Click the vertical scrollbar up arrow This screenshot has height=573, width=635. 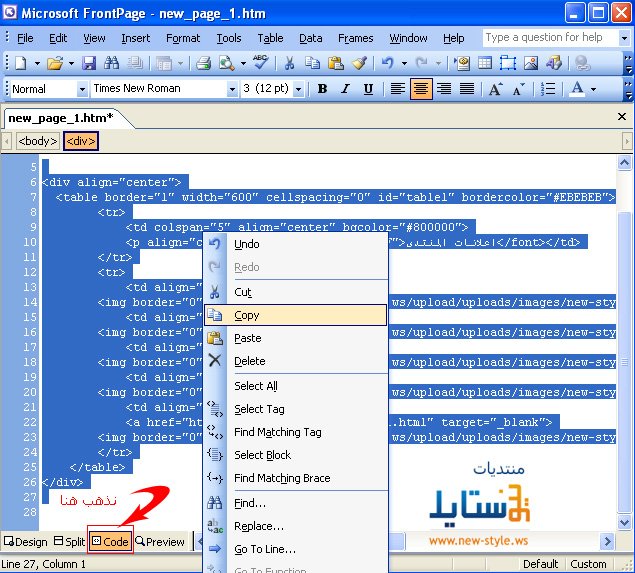tap(624, 163)
